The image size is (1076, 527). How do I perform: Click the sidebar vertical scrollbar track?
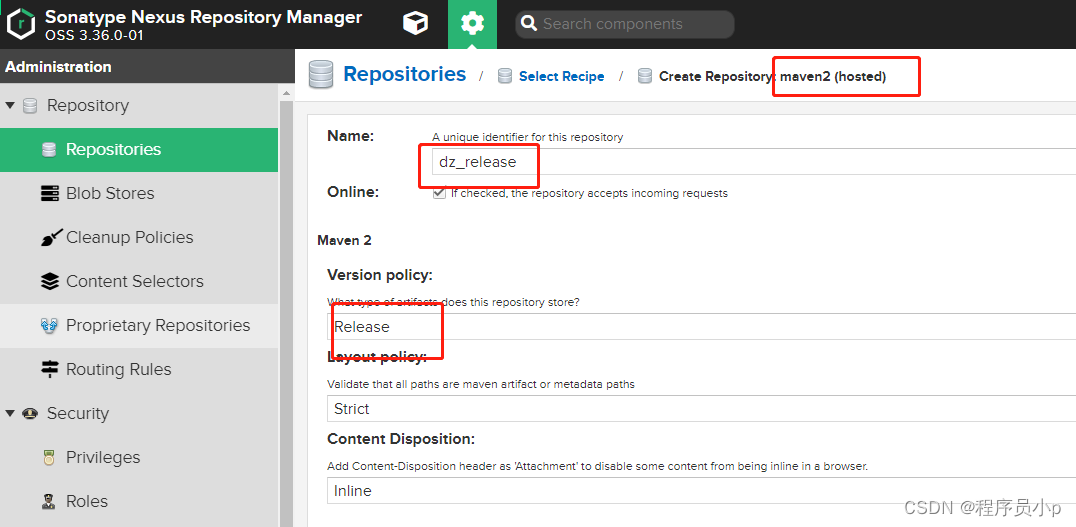pyautogui.click(x=287, y=316)
